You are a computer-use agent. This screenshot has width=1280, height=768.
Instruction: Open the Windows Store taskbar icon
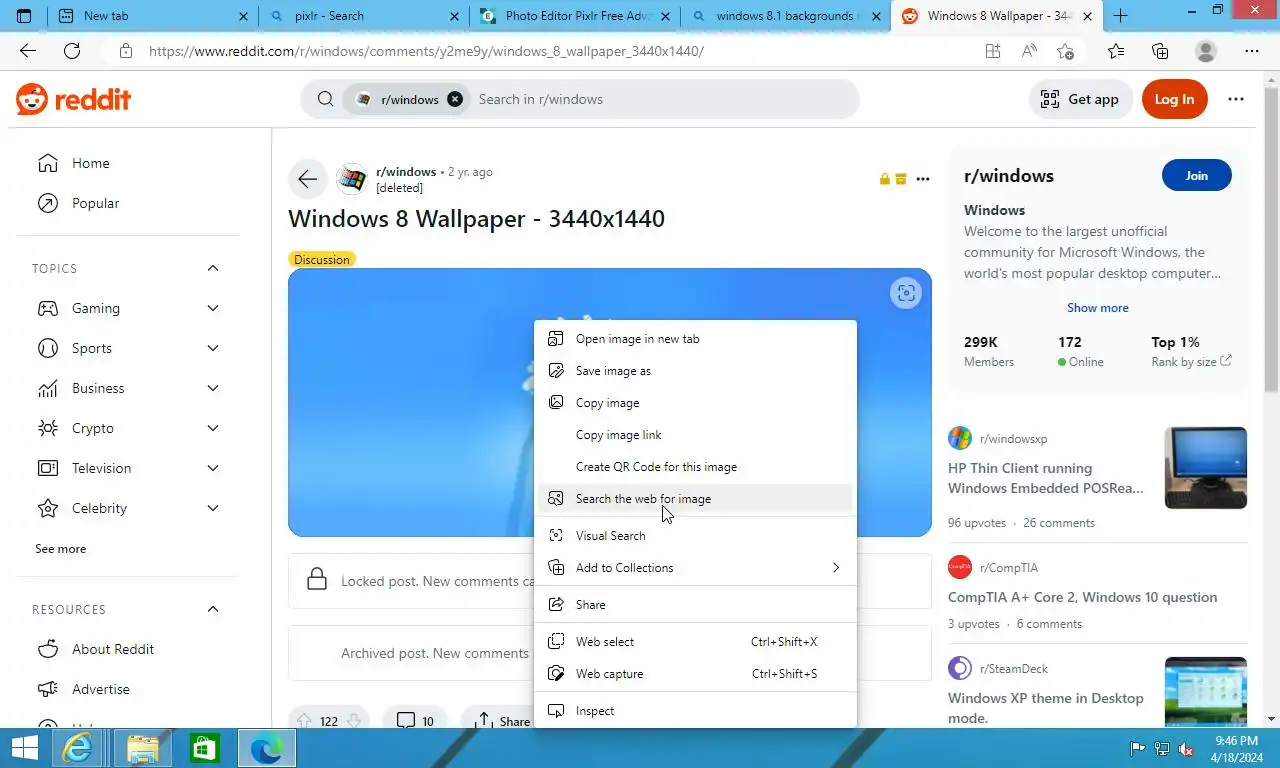click(x=205, y=748)
